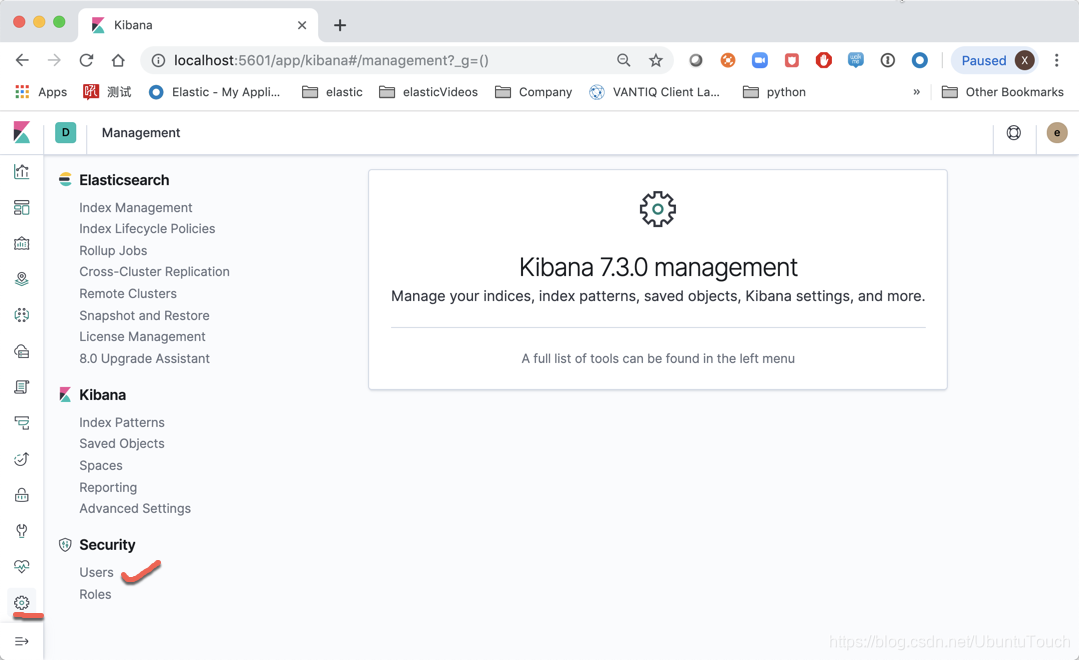Show more bookmarks with the chevron
The image size is (1079, 660).
pos(917,92)
